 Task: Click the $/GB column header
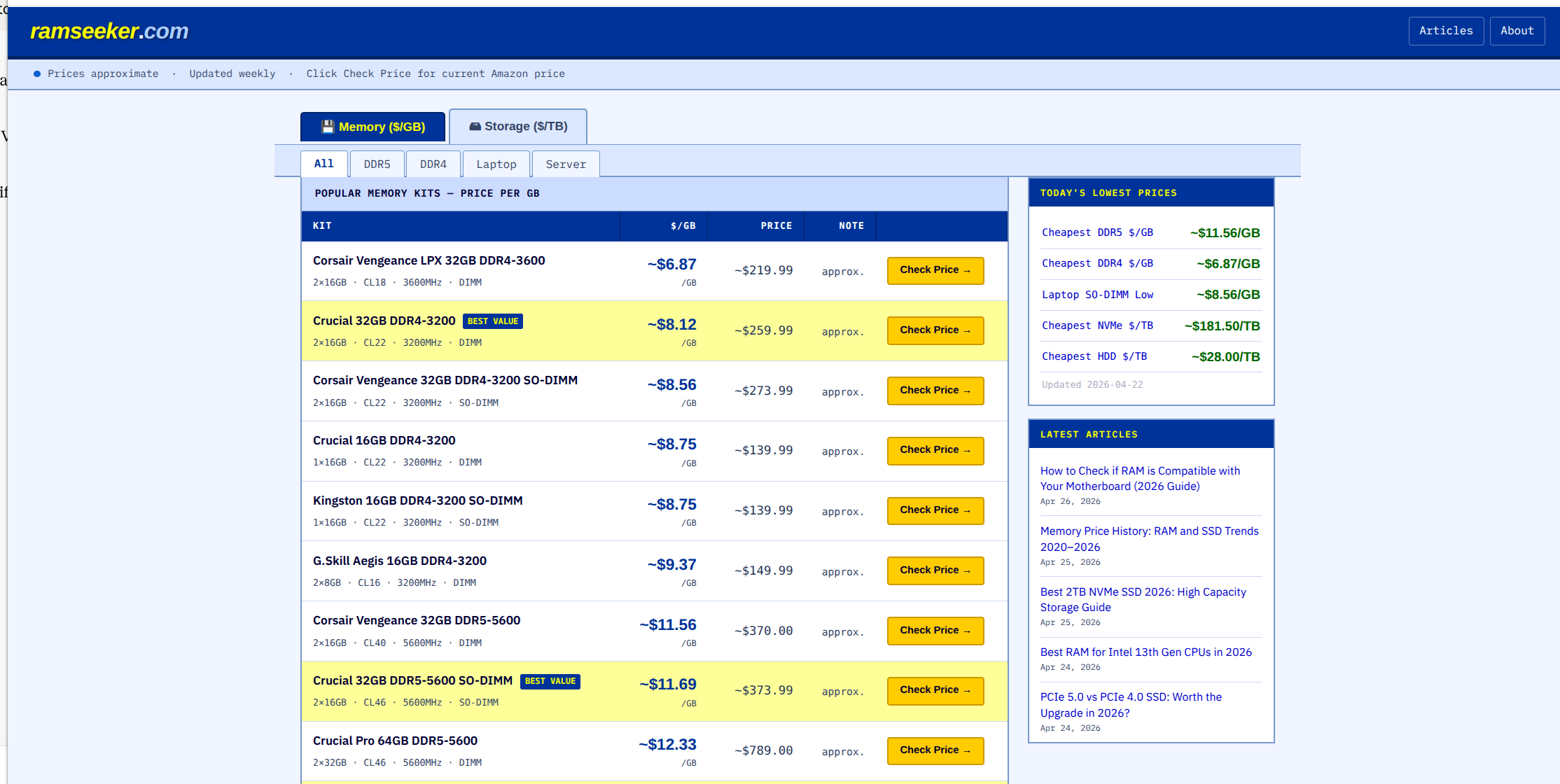[683, 226]
